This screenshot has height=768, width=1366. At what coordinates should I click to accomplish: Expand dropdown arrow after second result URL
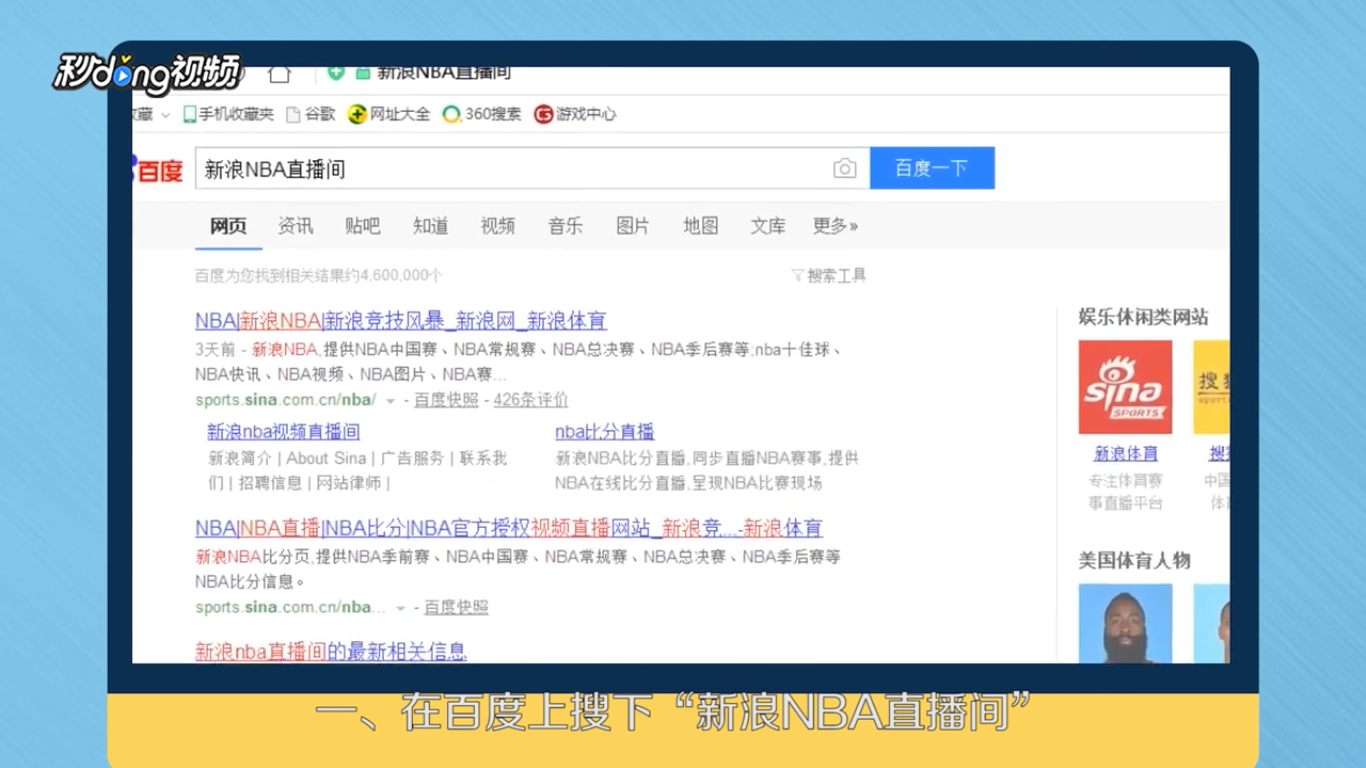coord(401,608)
